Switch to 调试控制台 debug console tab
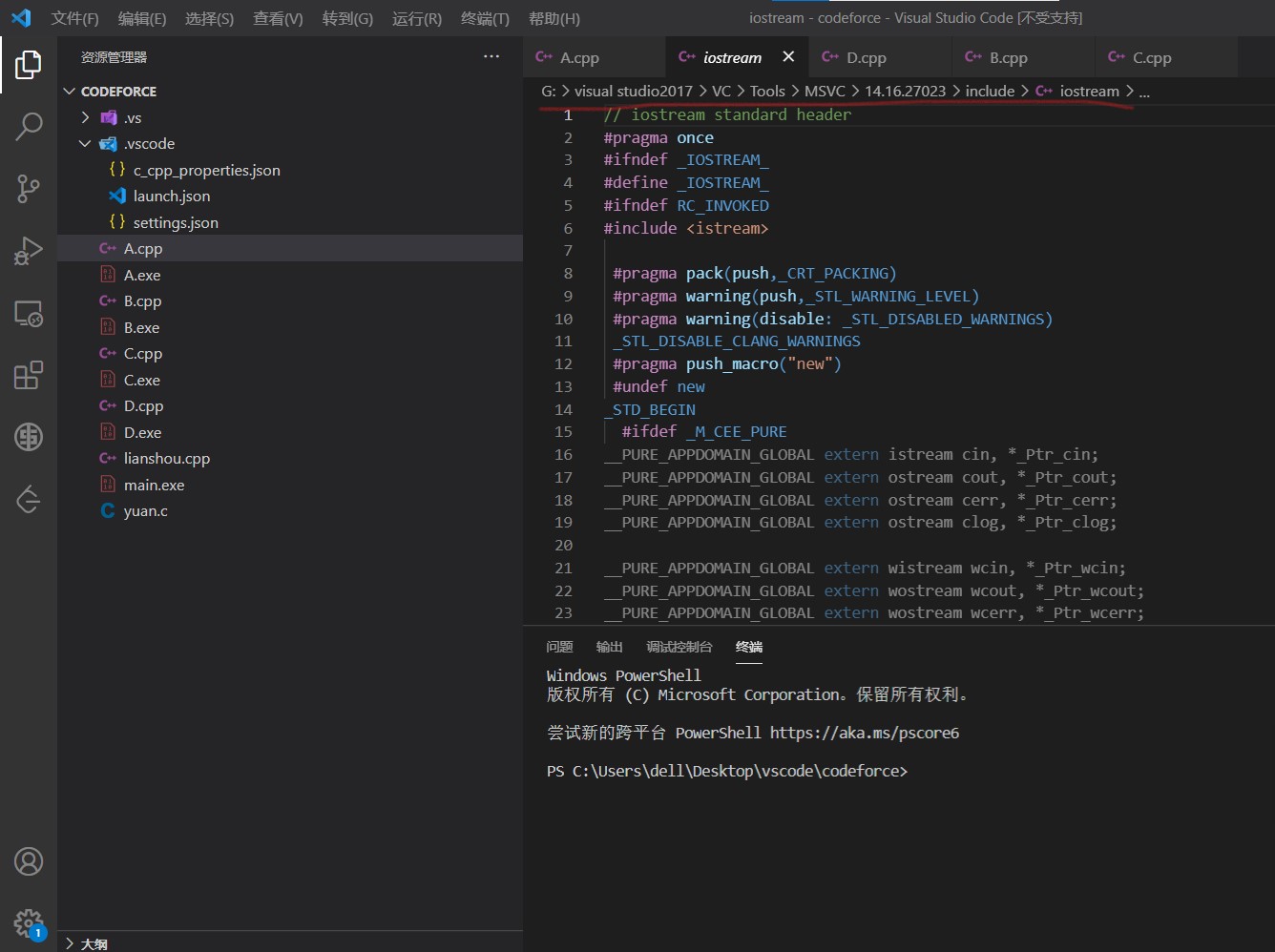This screenshot has height=952, width=1275. [679, 647]
